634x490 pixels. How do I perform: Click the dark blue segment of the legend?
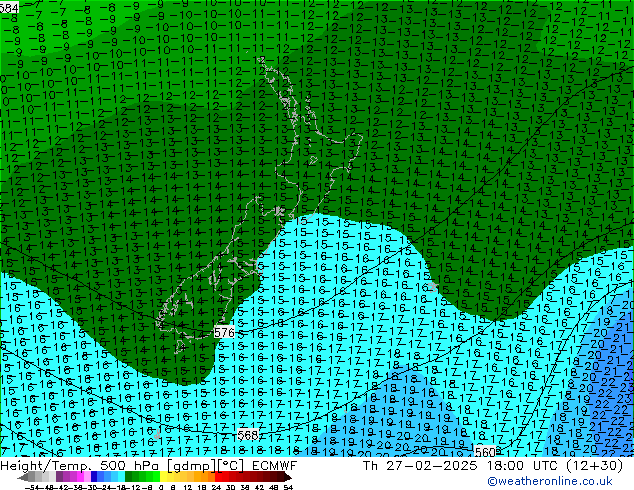[x=94, y=478]
